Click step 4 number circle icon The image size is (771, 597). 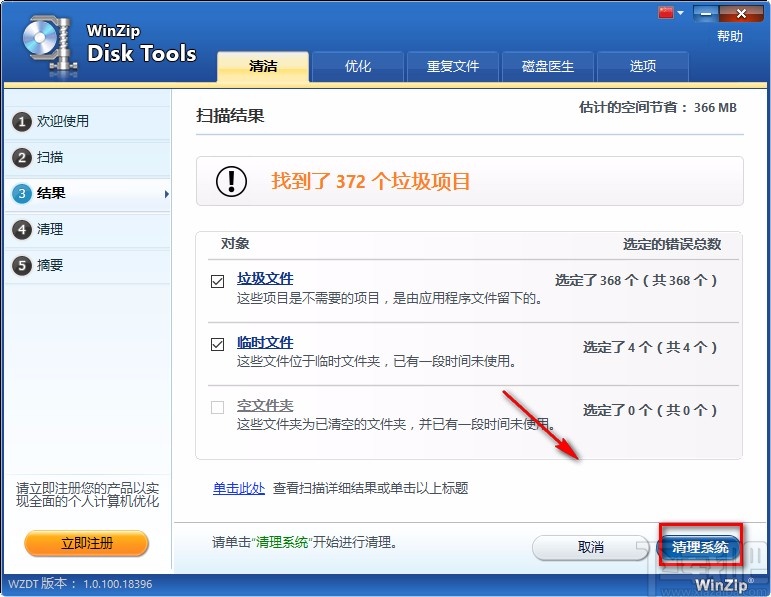(22, 229)
